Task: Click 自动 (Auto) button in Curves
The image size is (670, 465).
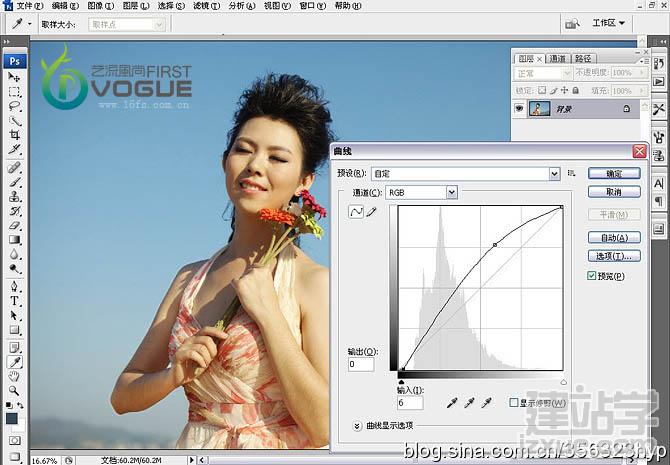Action: pyautogui.click(x=614, y=237)
